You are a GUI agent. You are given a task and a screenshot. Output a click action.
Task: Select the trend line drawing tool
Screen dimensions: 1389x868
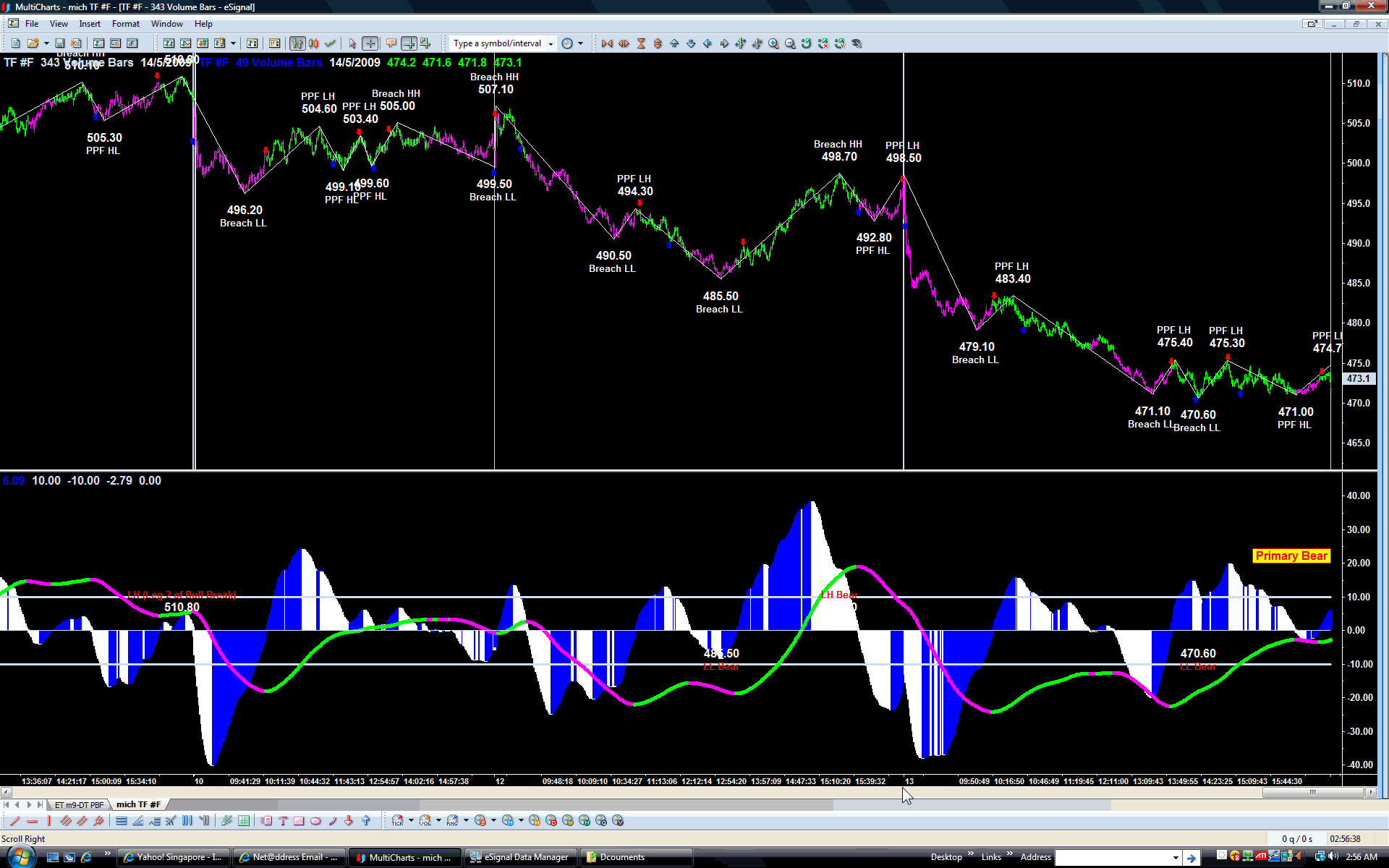click(14, 820)
